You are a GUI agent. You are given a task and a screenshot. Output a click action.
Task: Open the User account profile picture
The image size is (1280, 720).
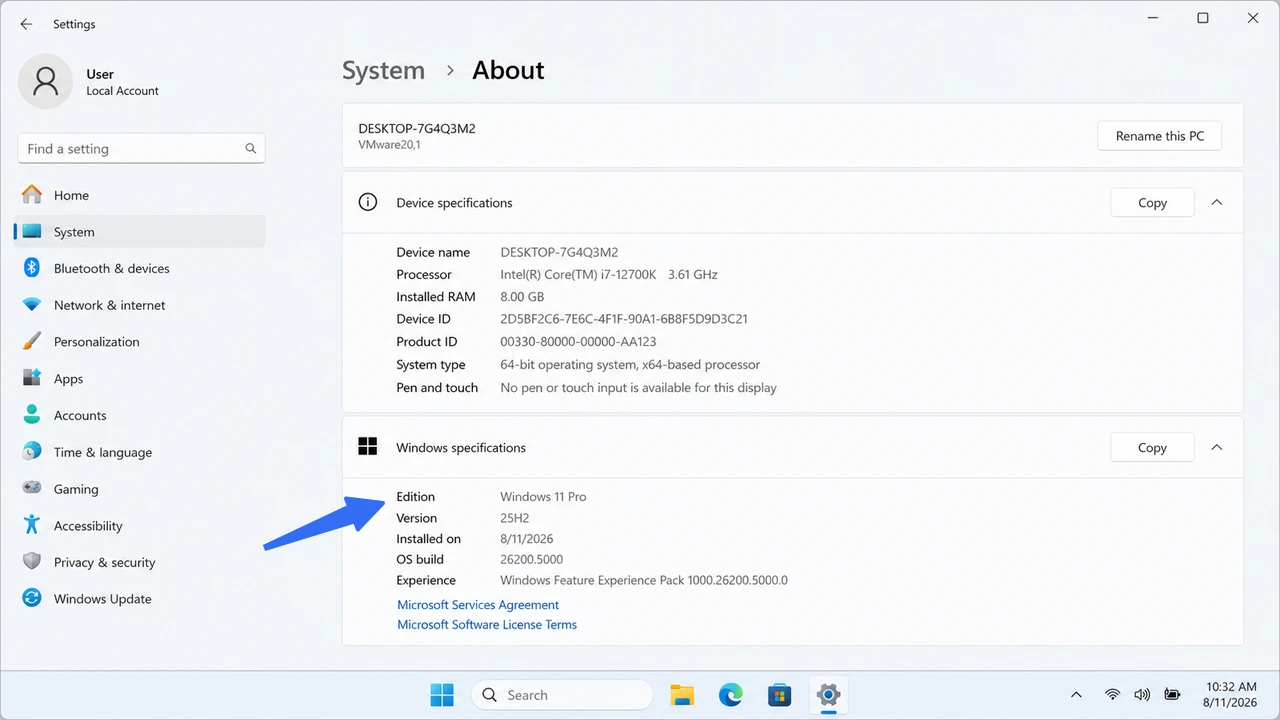(x=45, y=81)
